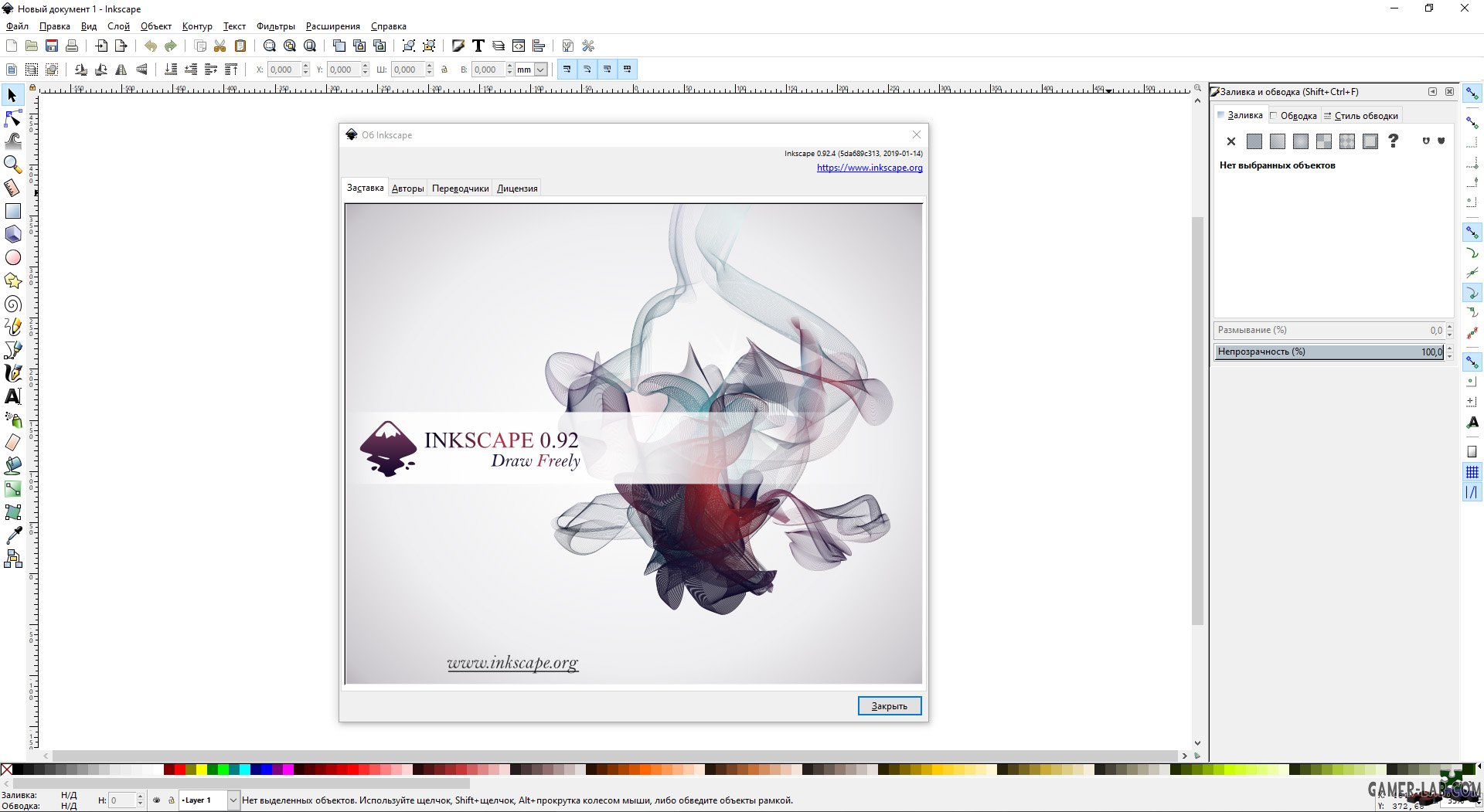Pick the yellow swatch in the palette
Image resolution: width=1484 pixels, height=812 pixels.
(x=201, y=770)
